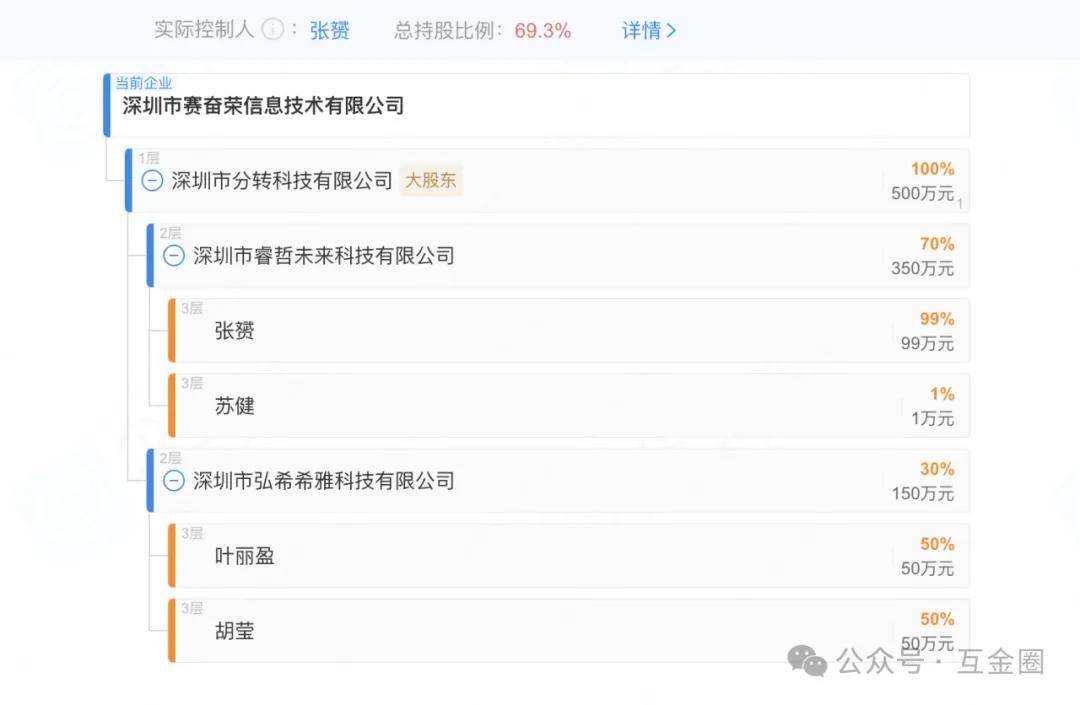Select shareholder 张赟 in the tree
This screenshot has height=705, width=1080.
pyautogui.click(x=235, y=331)
